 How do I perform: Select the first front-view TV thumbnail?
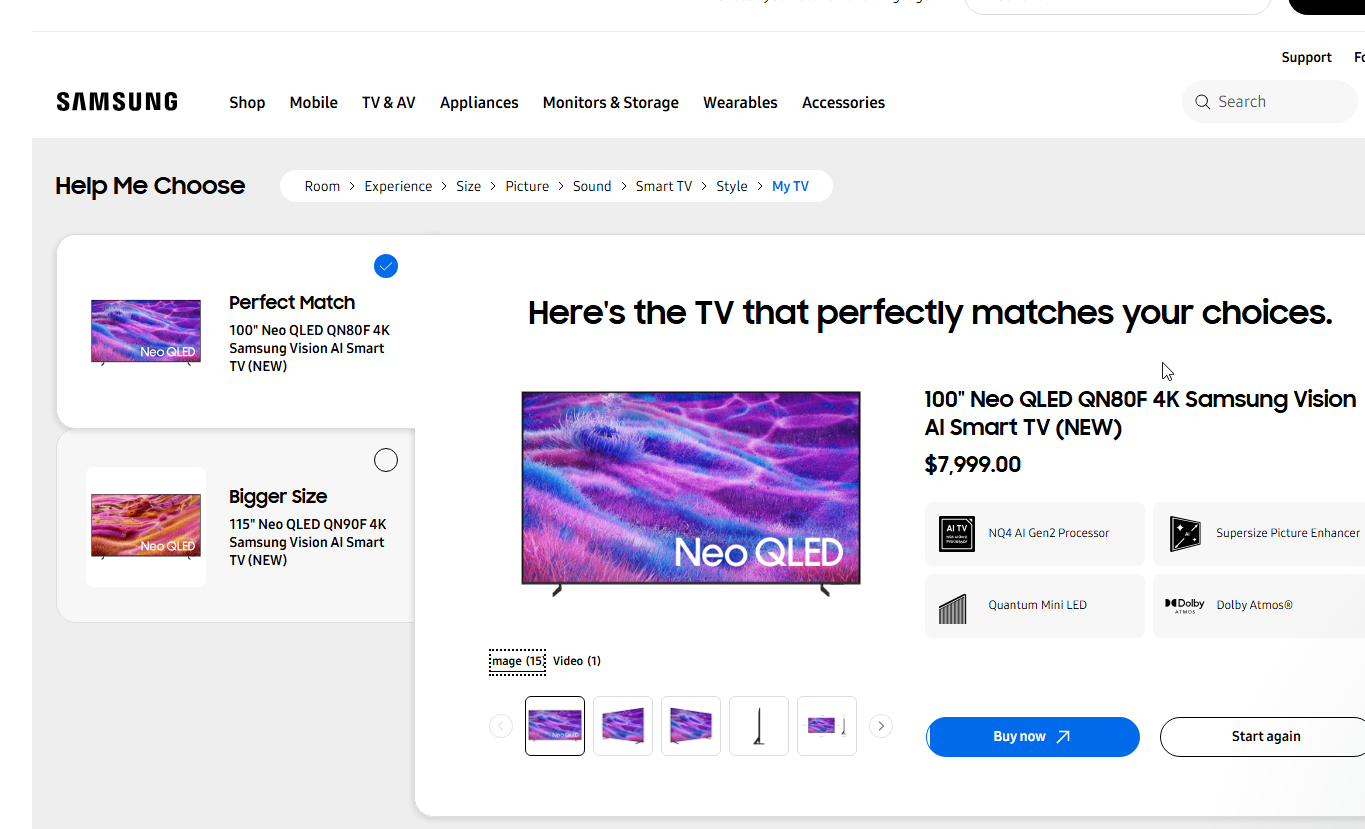pos(555,726)
